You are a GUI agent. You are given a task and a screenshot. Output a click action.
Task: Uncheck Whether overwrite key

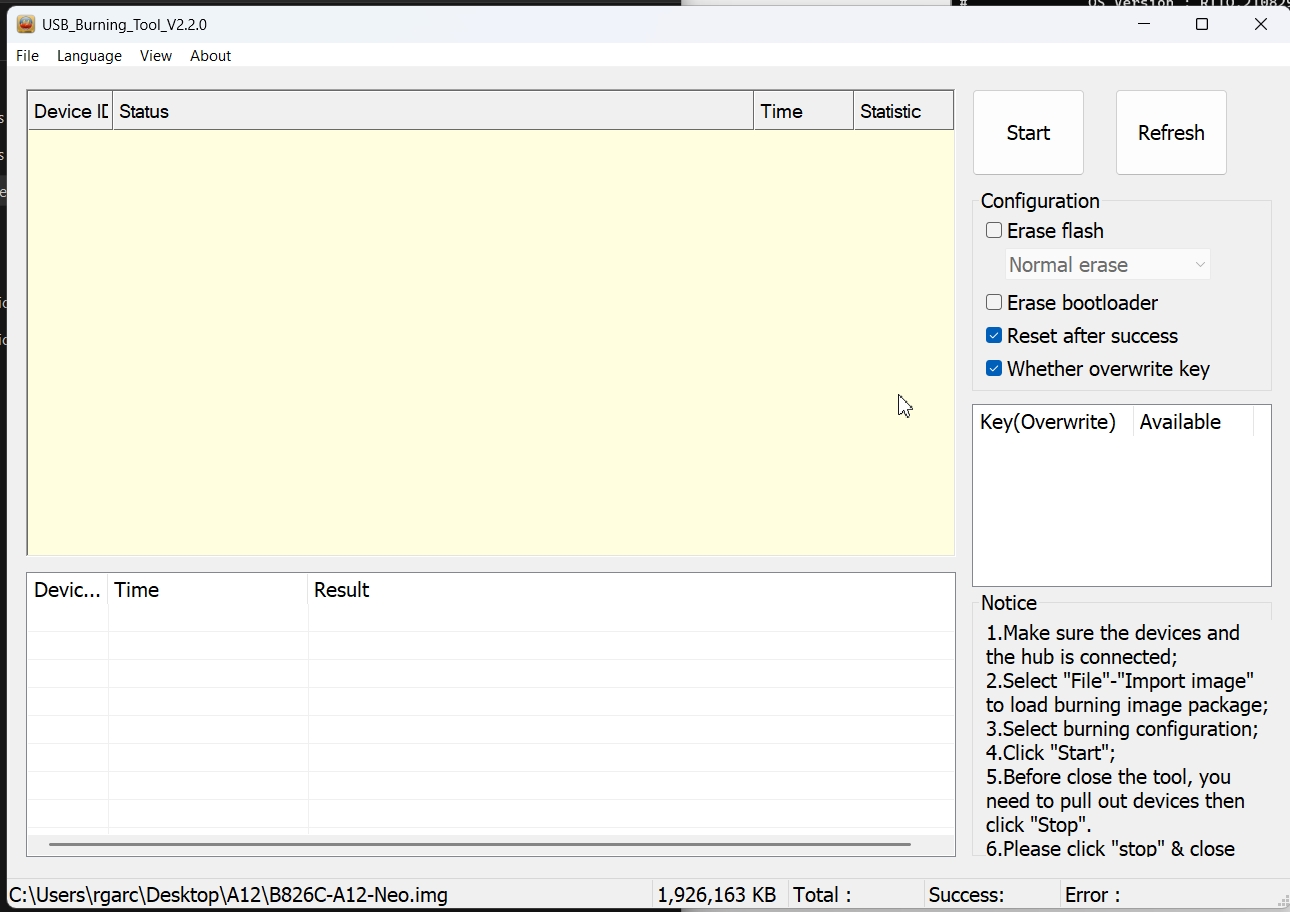pos(994,369)
